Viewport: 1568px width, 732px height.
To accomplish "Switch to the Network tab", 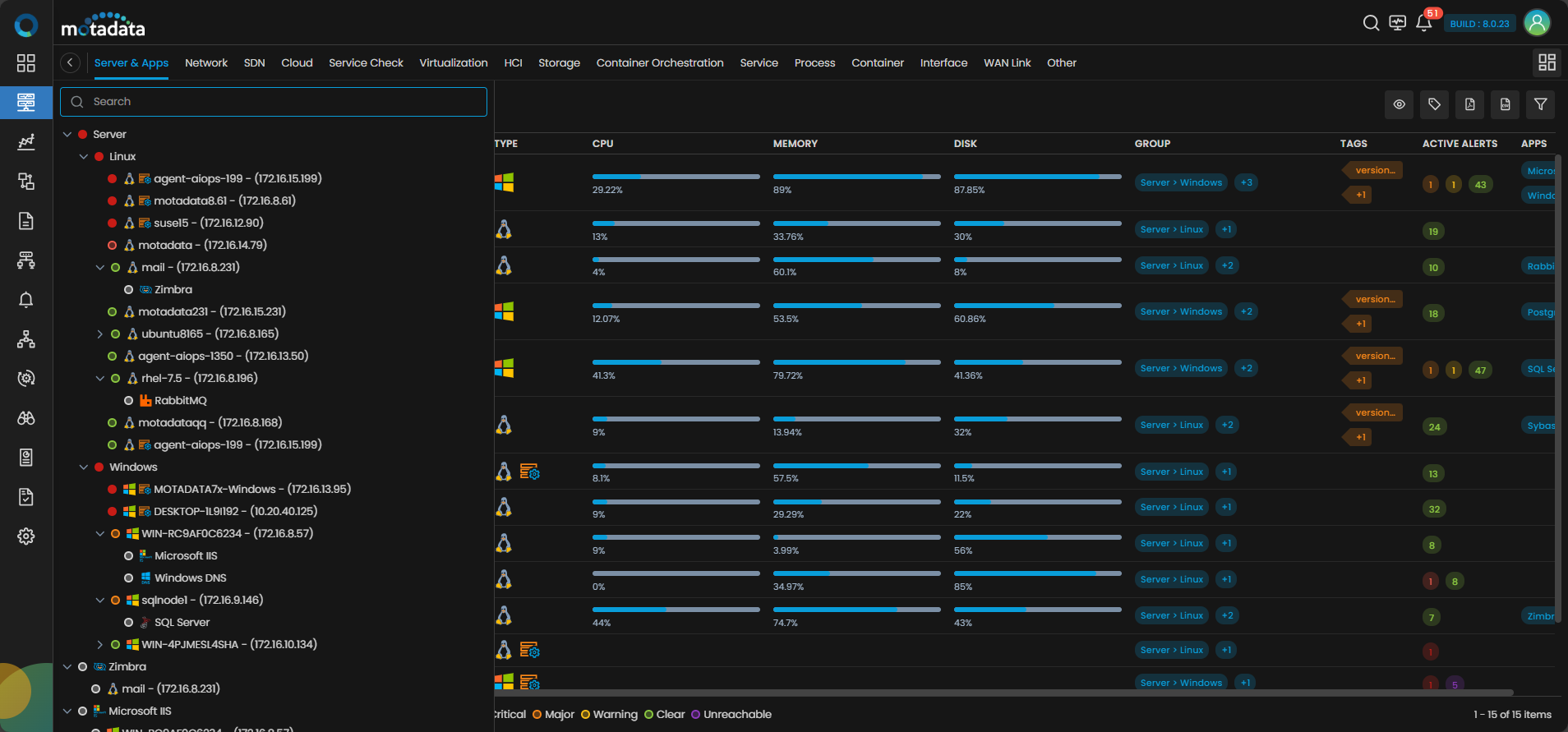I will coord(206,62).
